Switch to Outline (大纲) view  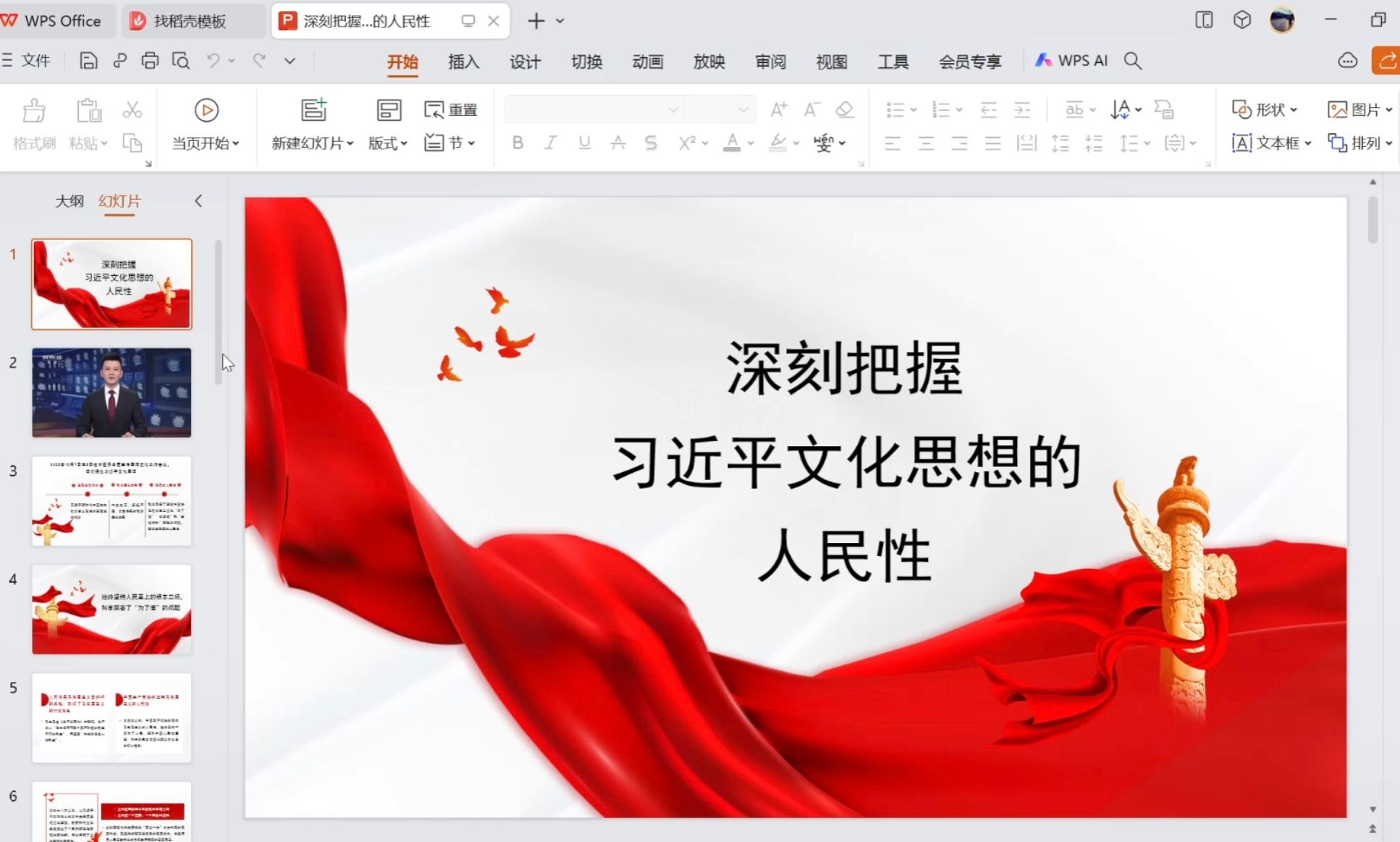pyautogui.click(x=69, y=201)
